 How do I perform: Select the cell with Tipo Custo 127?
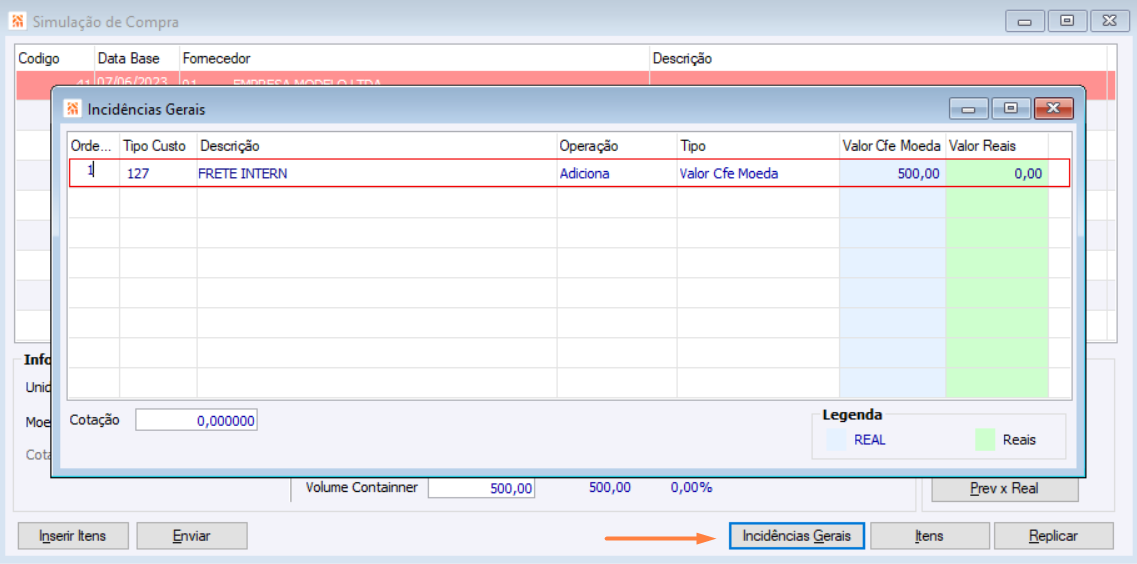coord(158,173)
